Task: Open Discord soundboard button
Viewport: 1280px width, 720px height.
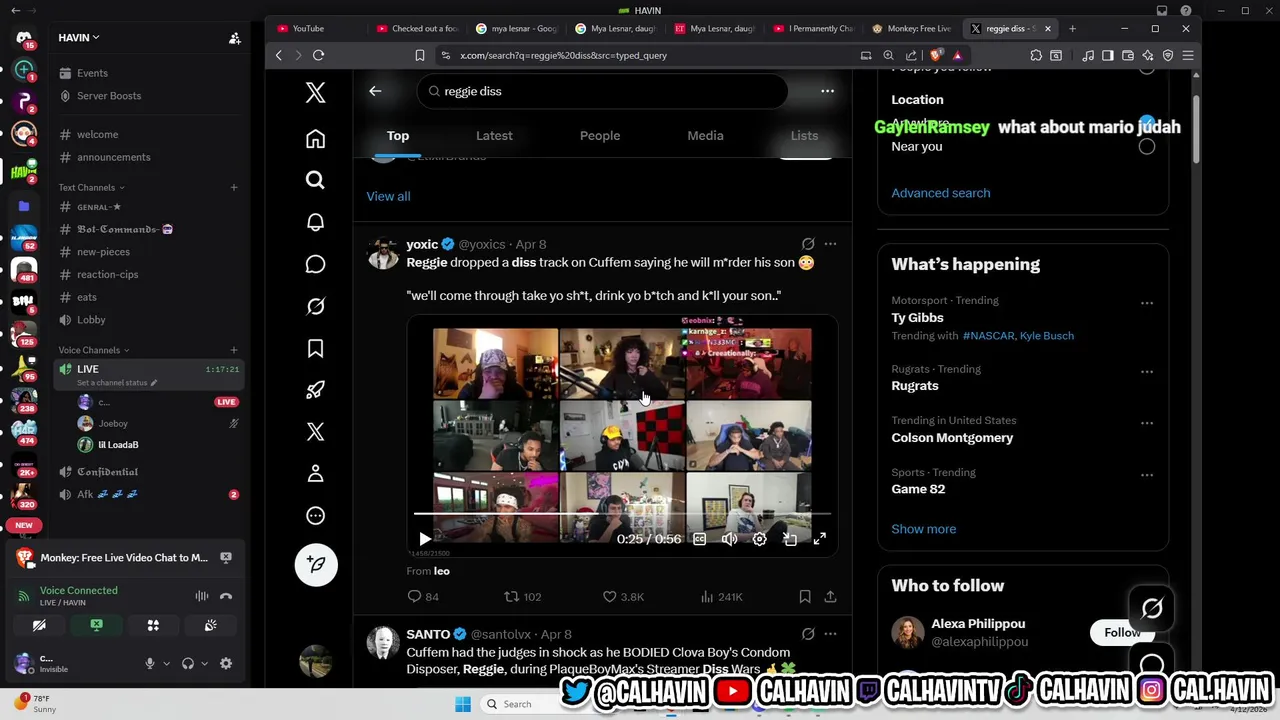Action: 211,625
